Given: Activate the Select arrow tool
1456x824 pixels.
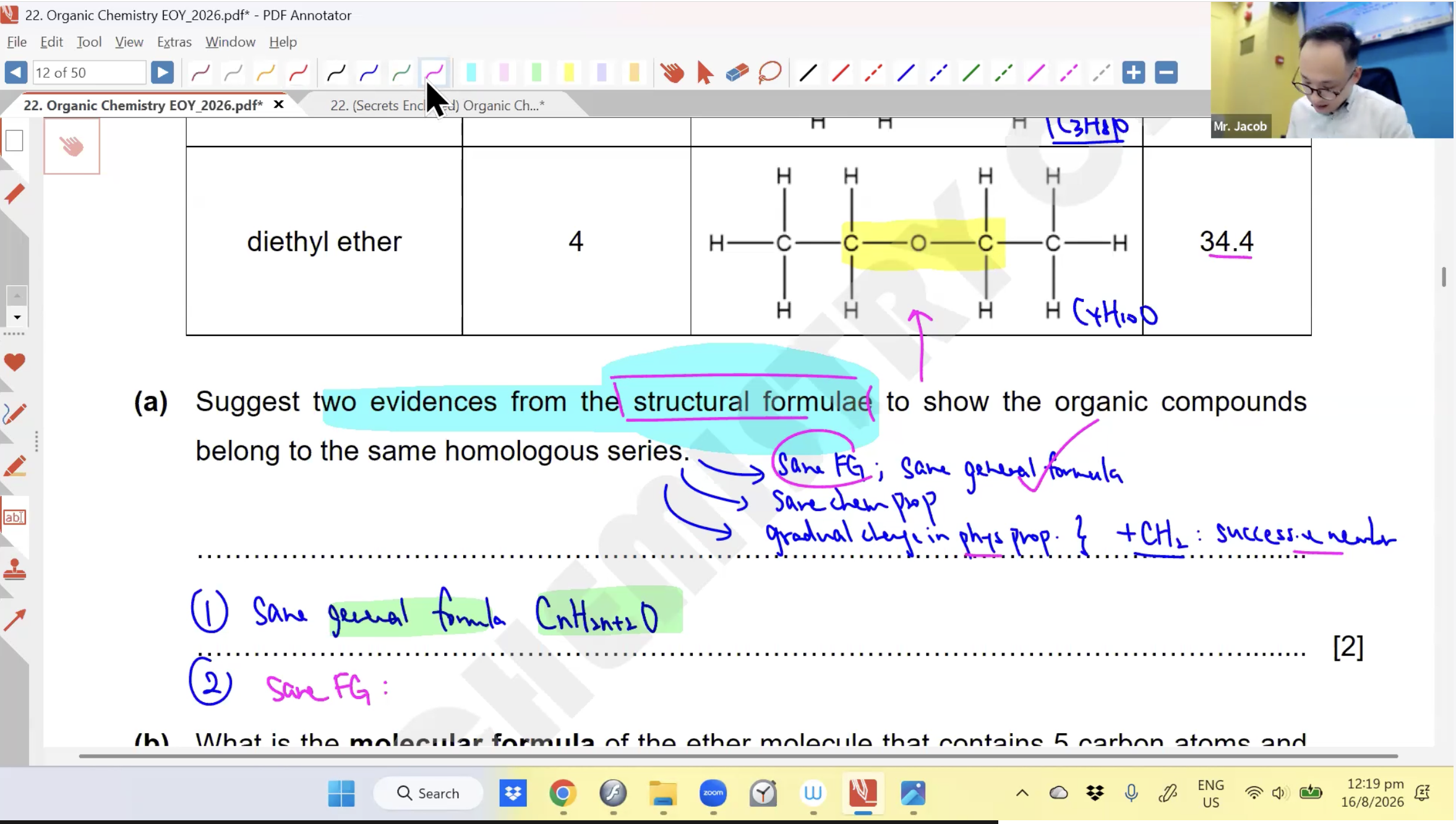Looking at the screenshot, I should coord(704,73).
